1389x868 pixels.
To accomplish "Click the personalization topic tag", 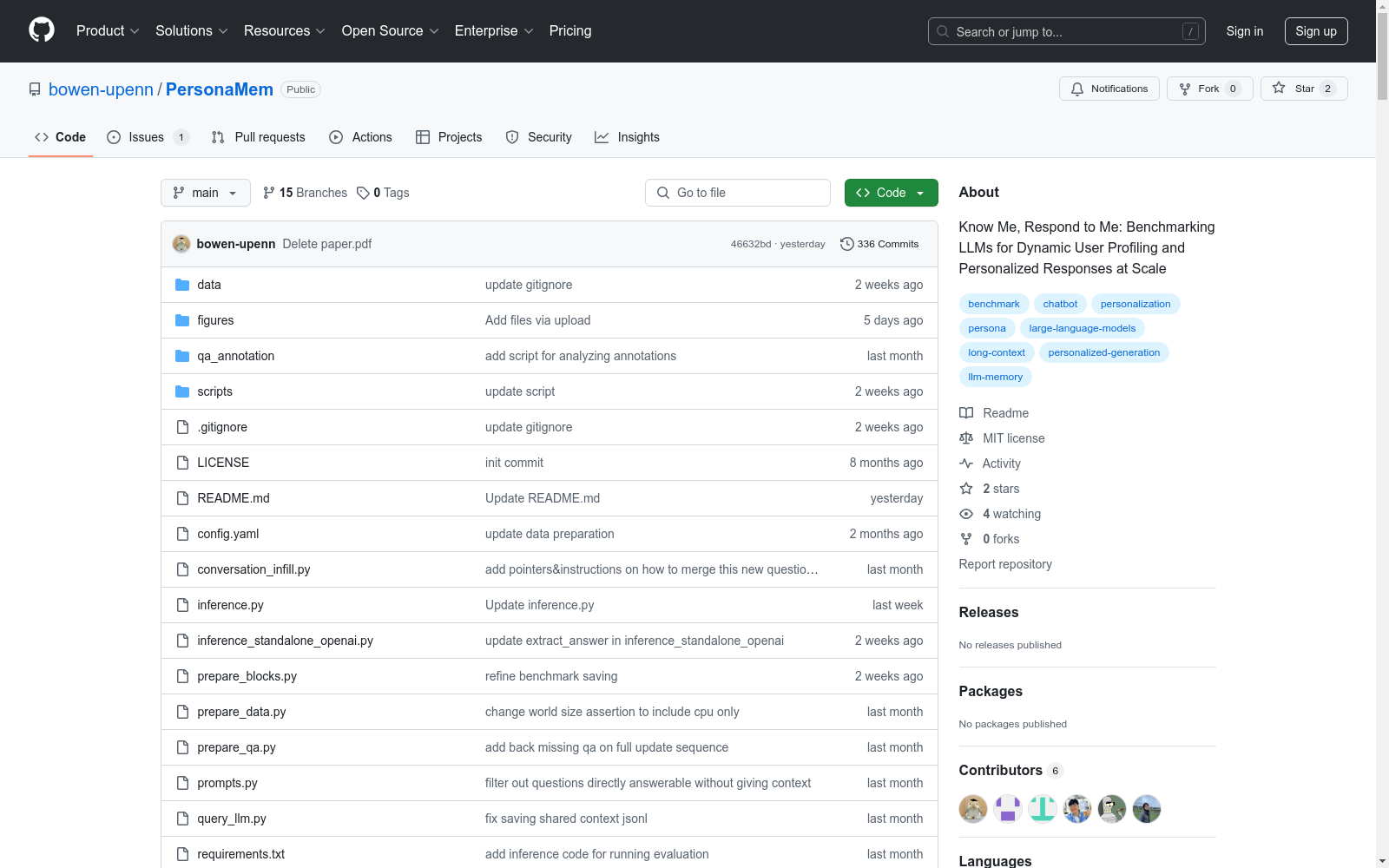I will pos(1136,304).
